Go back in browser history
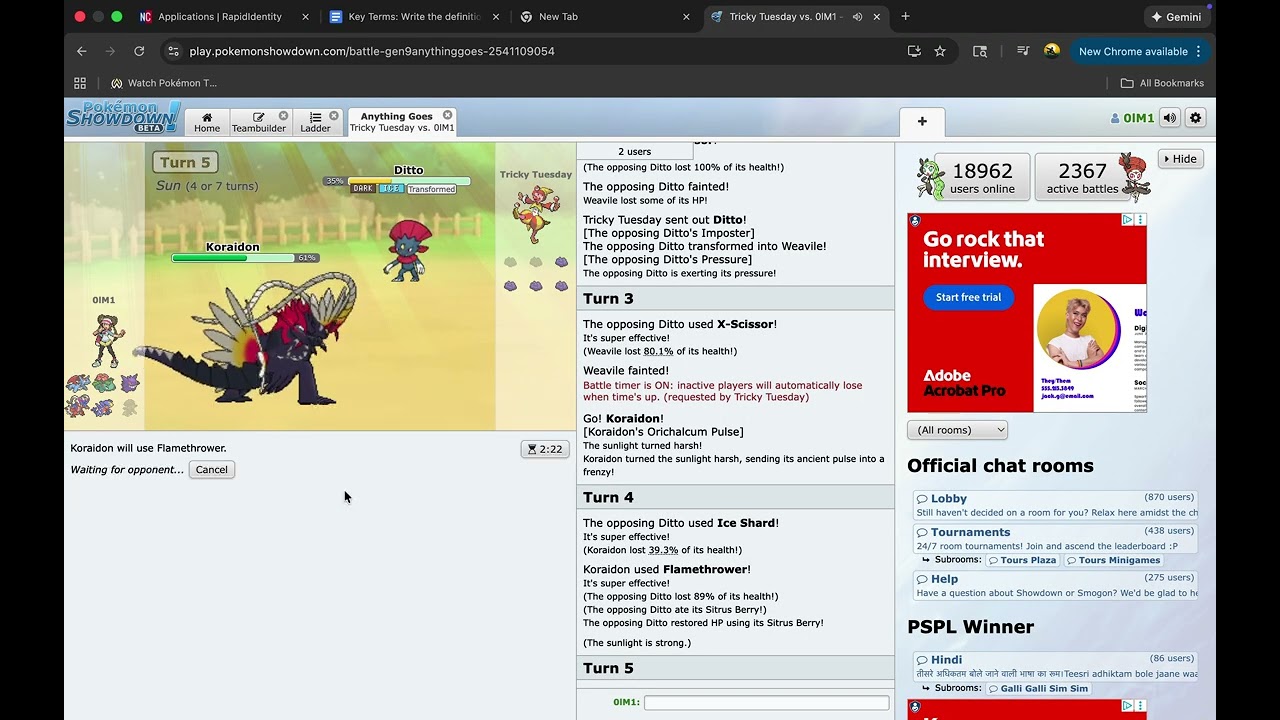This screenshot has width=1280, height=720. (82, 51)
